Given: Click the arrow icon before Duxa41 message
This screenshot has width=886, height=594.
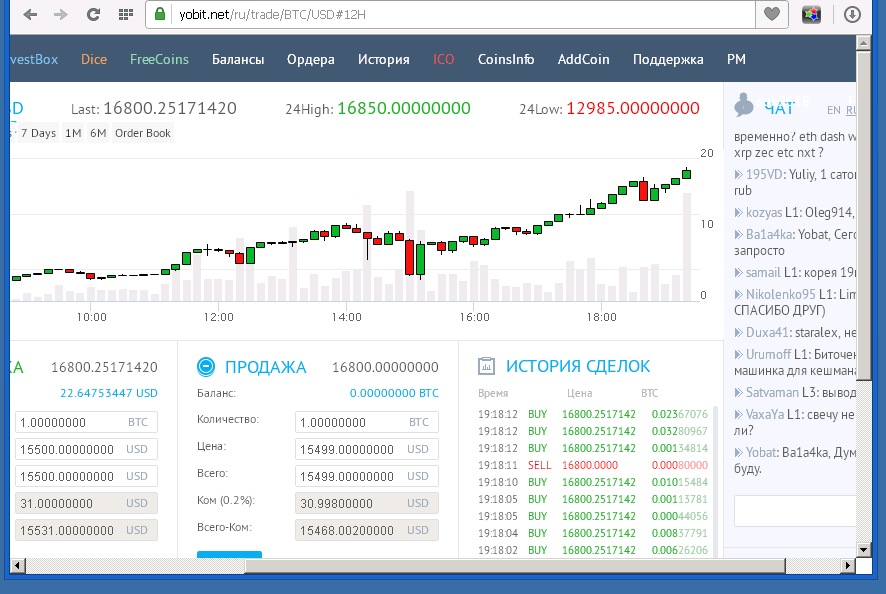Looking at the screenshot, I should pyautogui.click(x=738, y=332).
